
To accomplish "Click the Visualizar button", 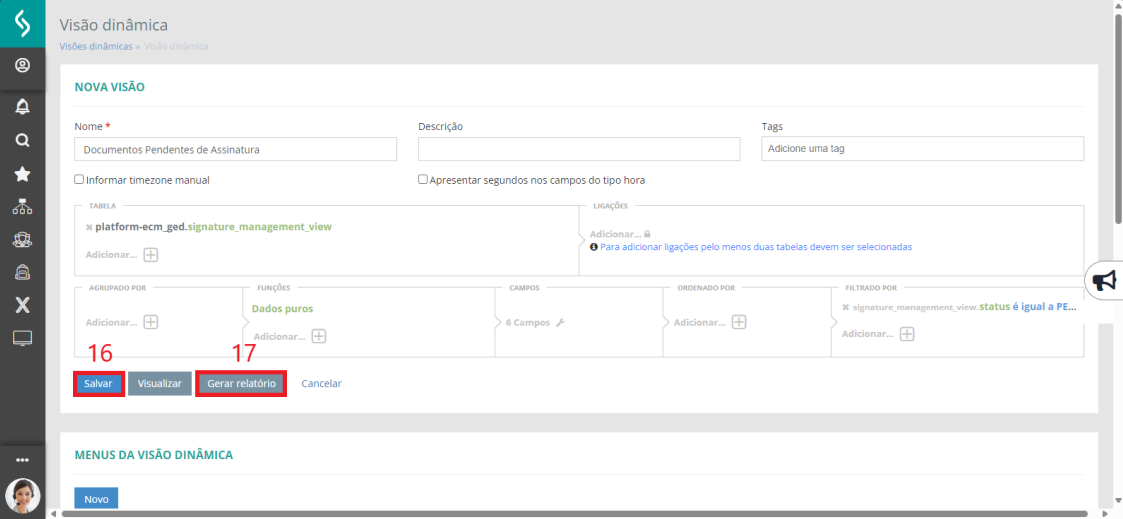I will point(160,383).
